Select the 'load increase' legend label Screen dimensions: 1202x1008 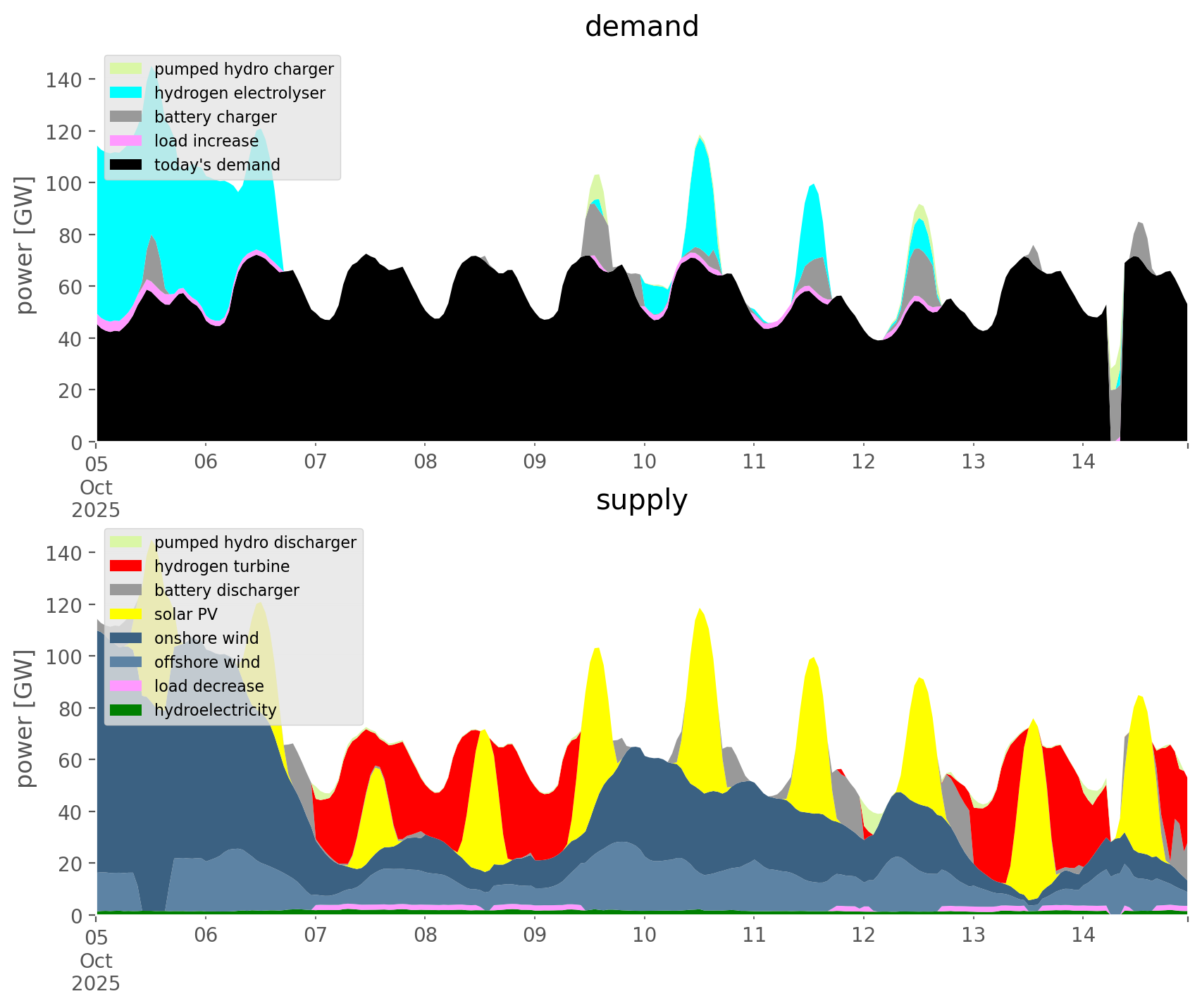(x=206, y=141)
